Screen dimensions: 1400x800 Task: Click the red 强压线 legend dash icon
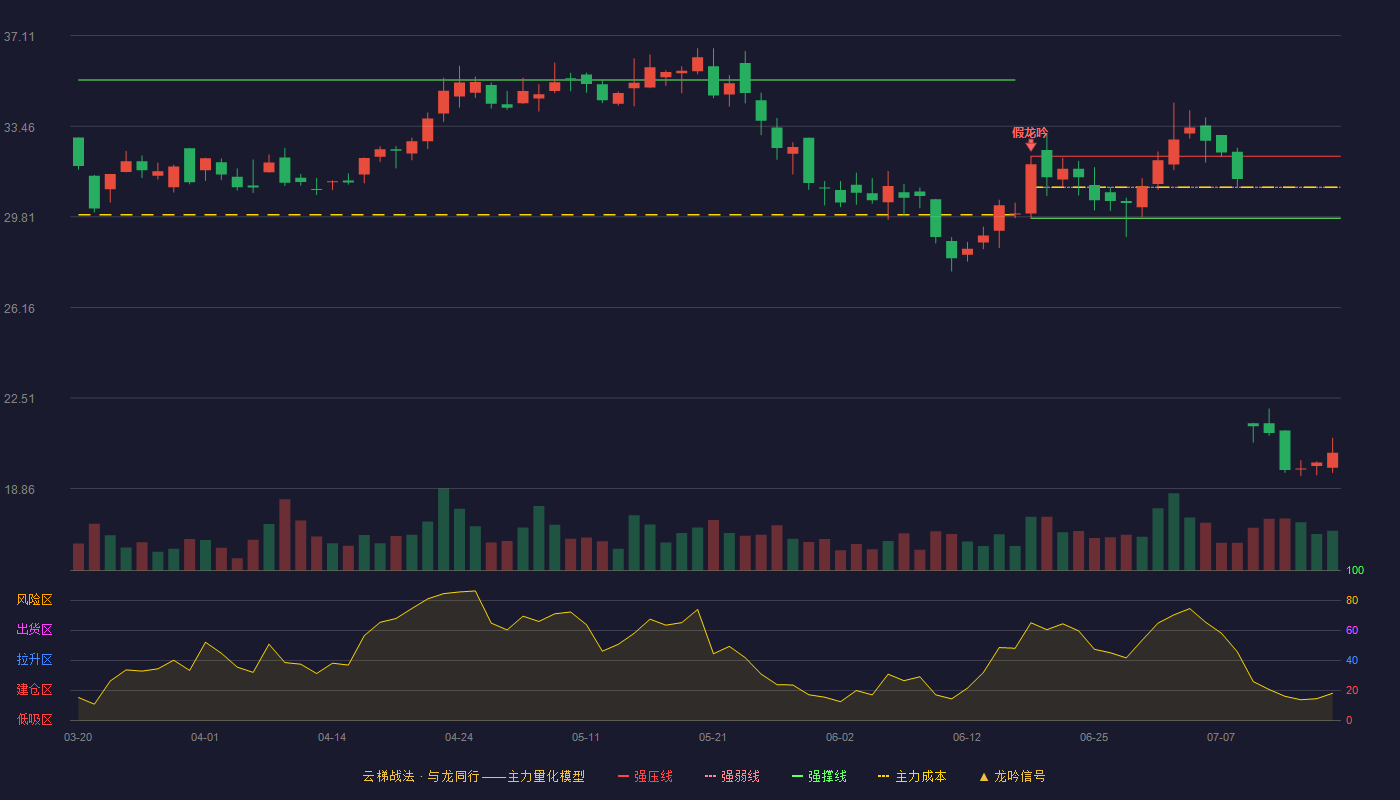[x=623, y=776]
